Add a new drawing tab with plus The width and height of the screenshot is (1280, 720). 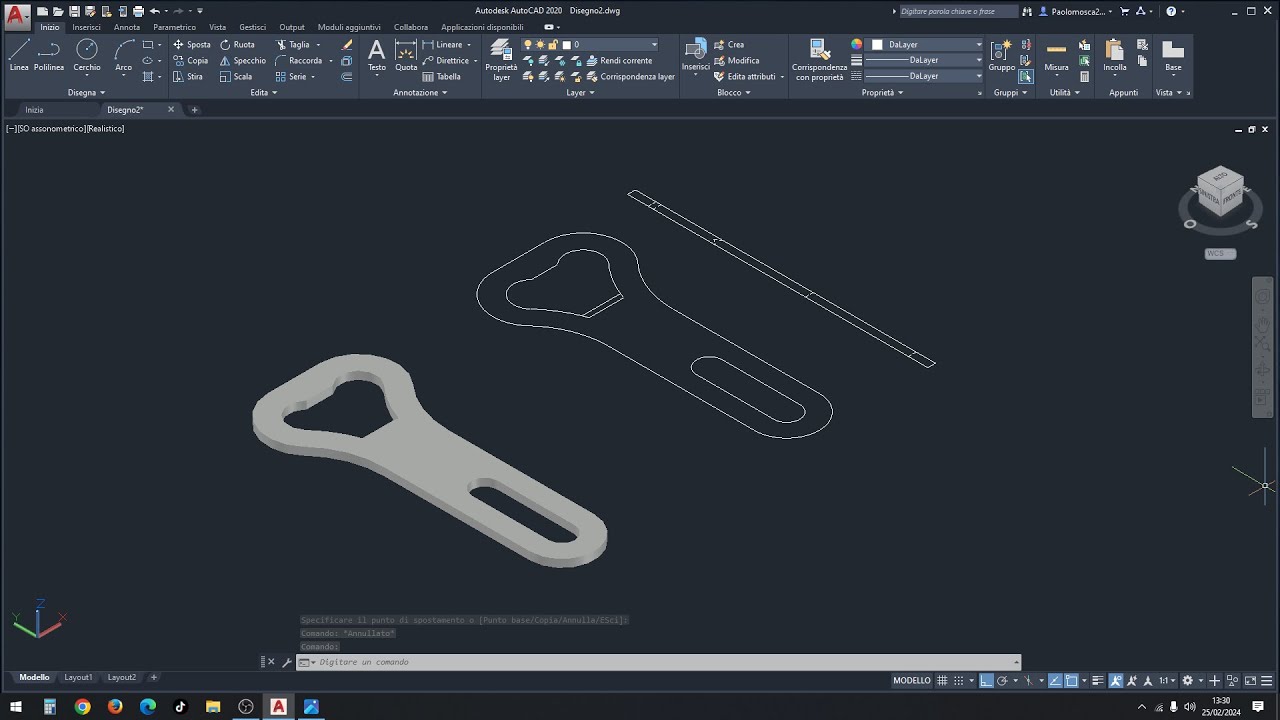pyautogui.click(x=194, y=110)
